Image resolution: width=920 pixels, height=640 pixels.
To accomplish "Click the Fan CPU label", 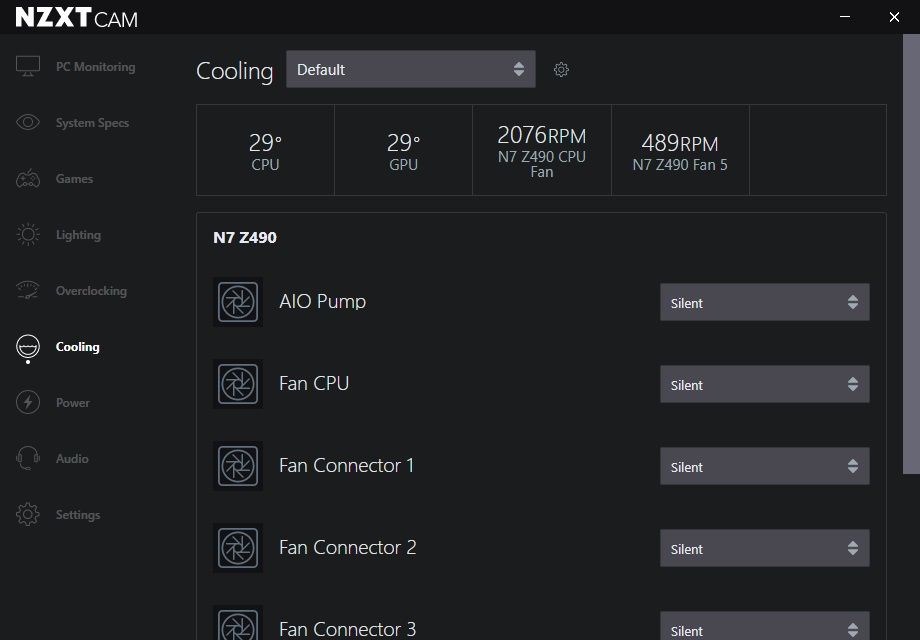I will pyautogui.click(x=314, y=383).
